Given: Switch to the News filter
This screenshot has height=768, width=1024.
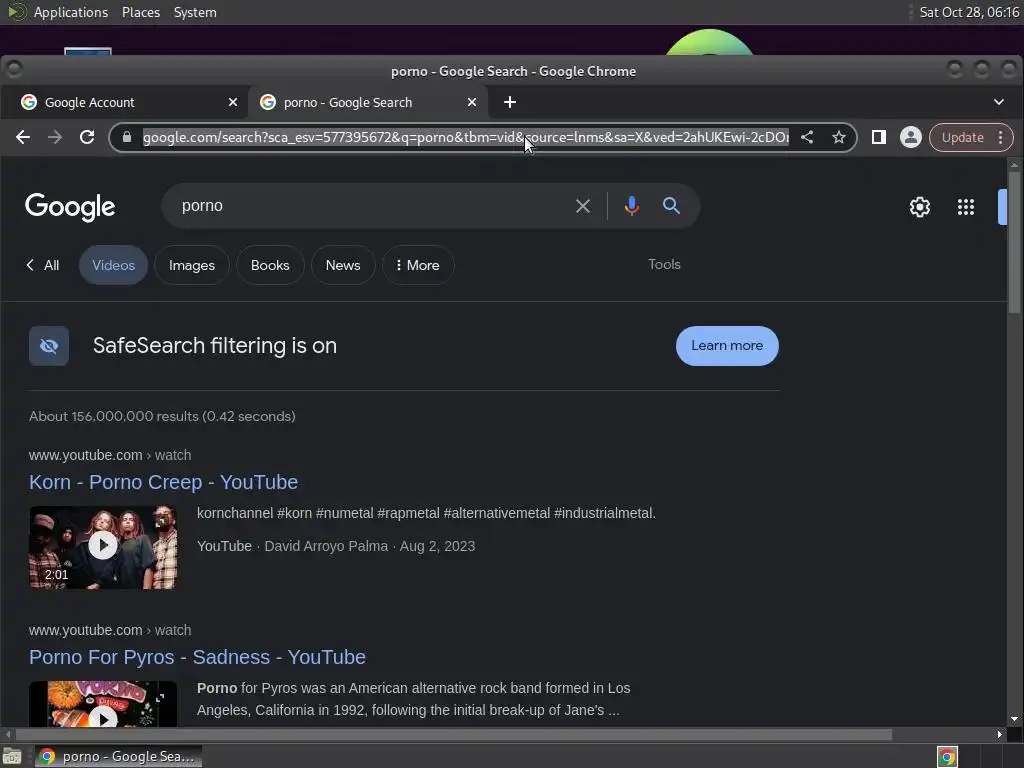Looking at the screenshot, I should tap(343, 265).
